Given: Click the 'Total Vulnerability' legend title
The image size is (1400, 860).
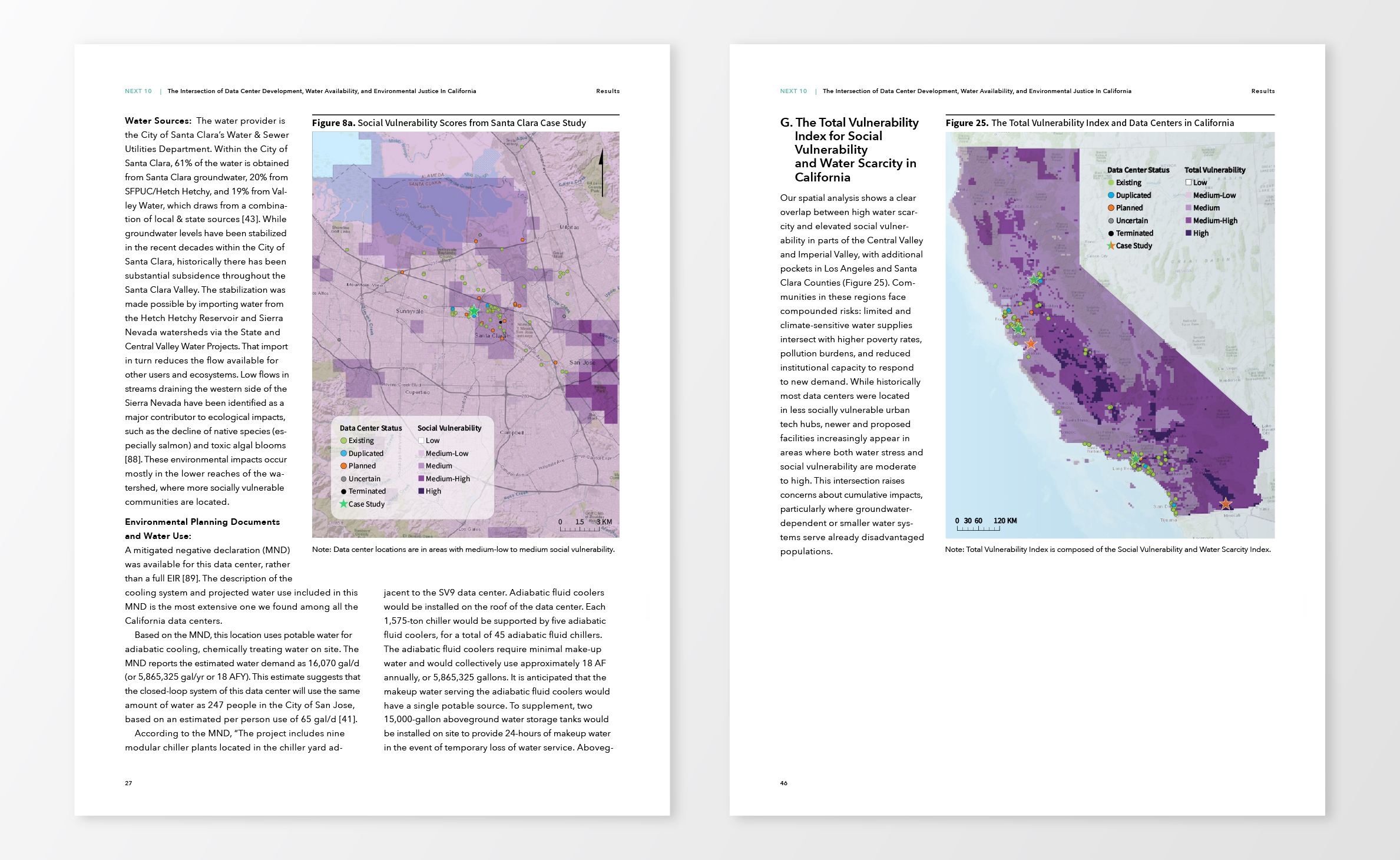Looking at the screenshot, I should (x=1215, y=170).
